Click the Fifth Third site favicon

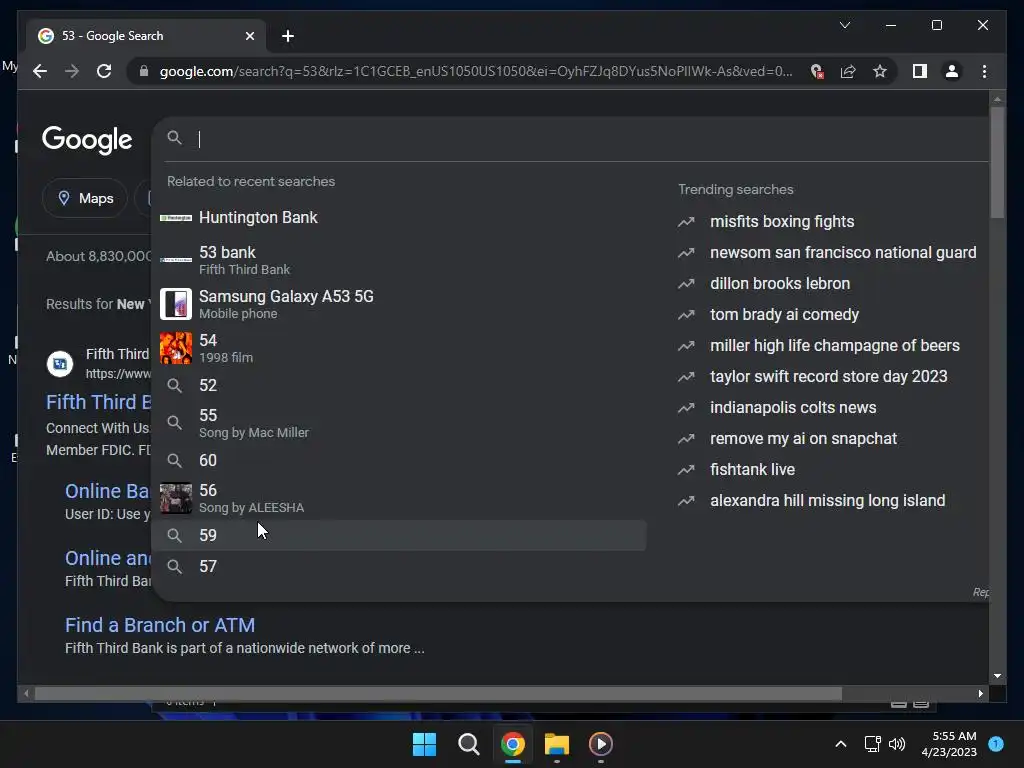(x=59, y=363)
